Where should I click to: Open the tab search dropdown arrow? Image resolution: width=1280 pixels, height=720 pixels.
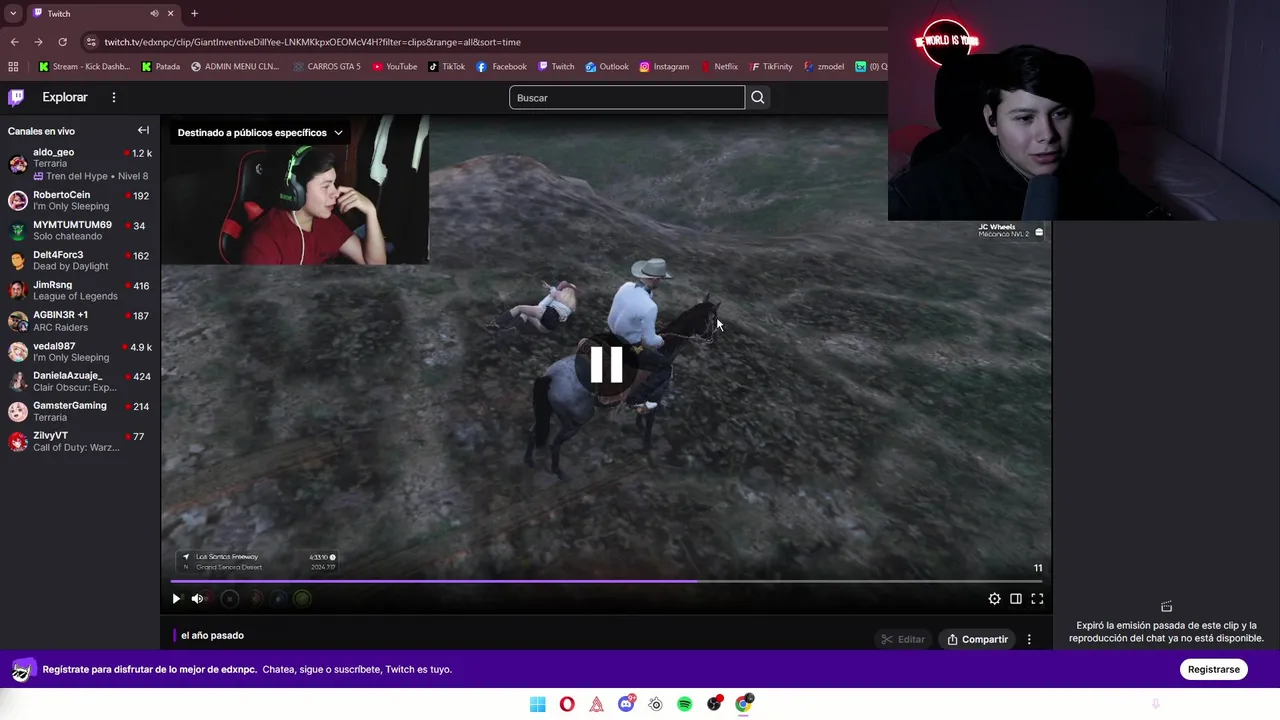click(x=12, y=13)
